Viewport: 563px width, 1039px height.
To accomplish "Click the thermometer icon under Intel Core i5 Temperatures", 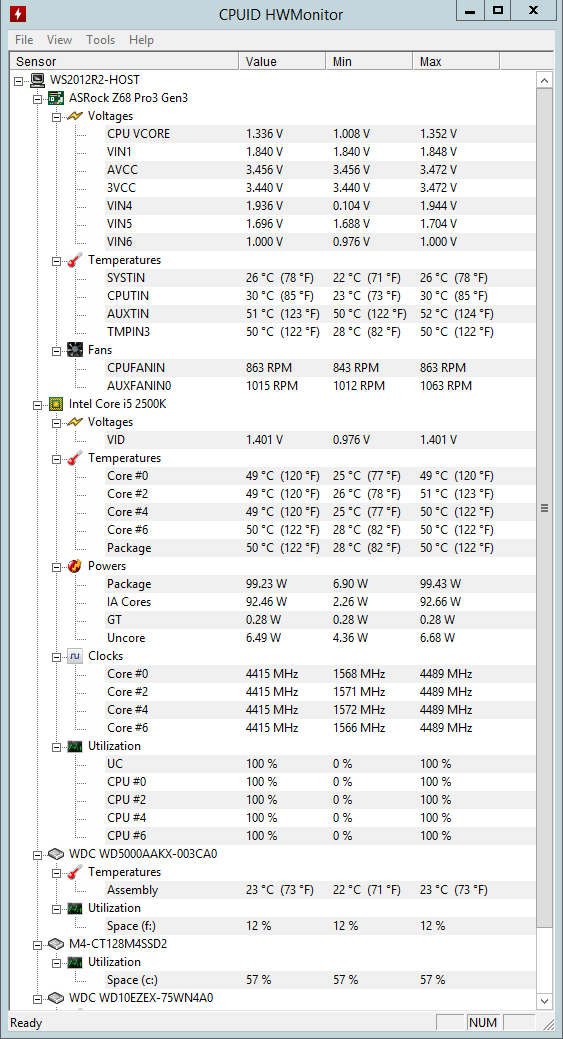I will [x=75, y=458].
